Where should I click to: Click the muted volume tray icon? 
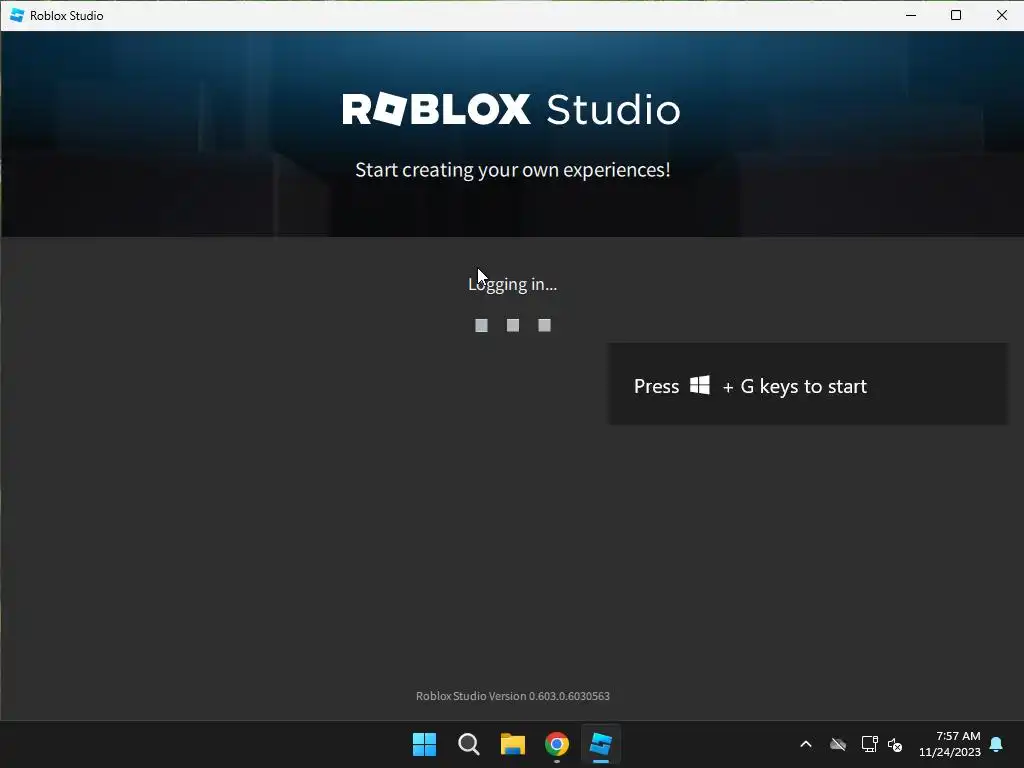(895, 744)
